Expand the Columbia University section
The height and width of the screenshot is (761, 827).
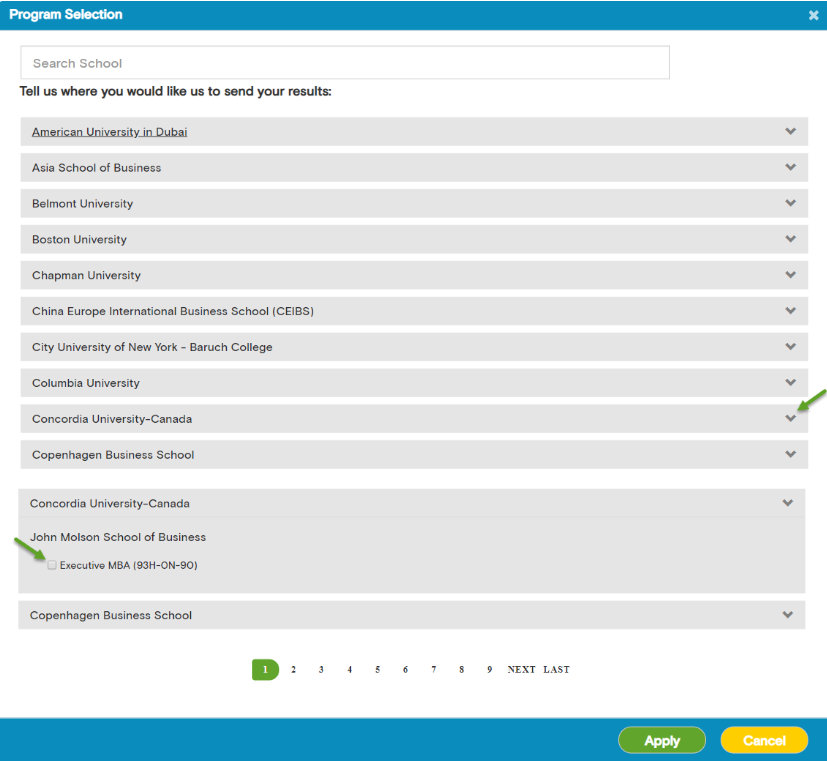click(790, 383)
